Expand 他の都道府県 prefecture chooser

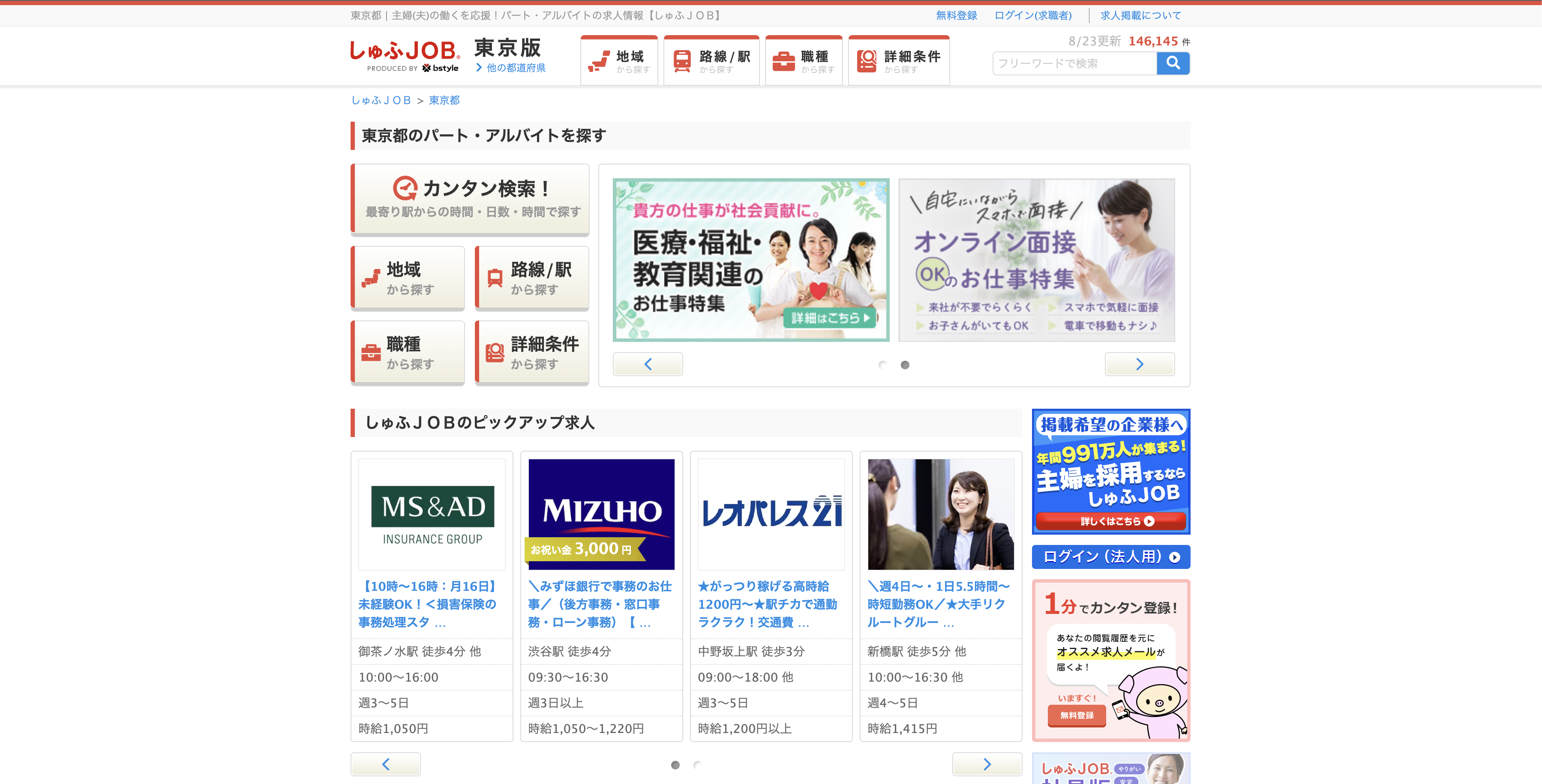point(510,68)
